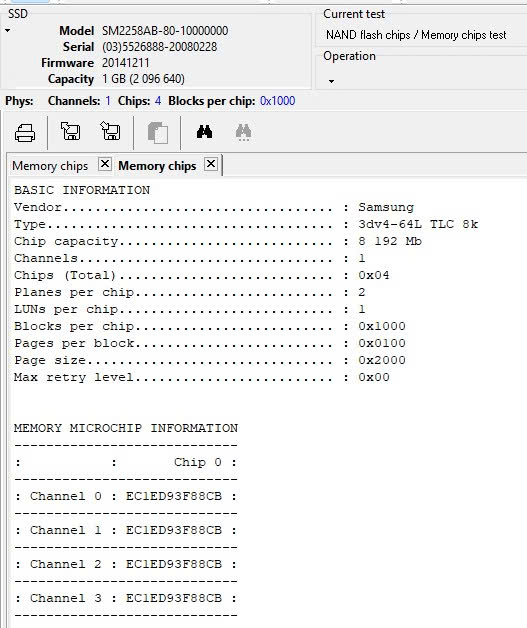Expand the dropdown arrow under SSD label
Viewport: 527px width, 628px height.
pyautogui.click(x=8, y=30)
